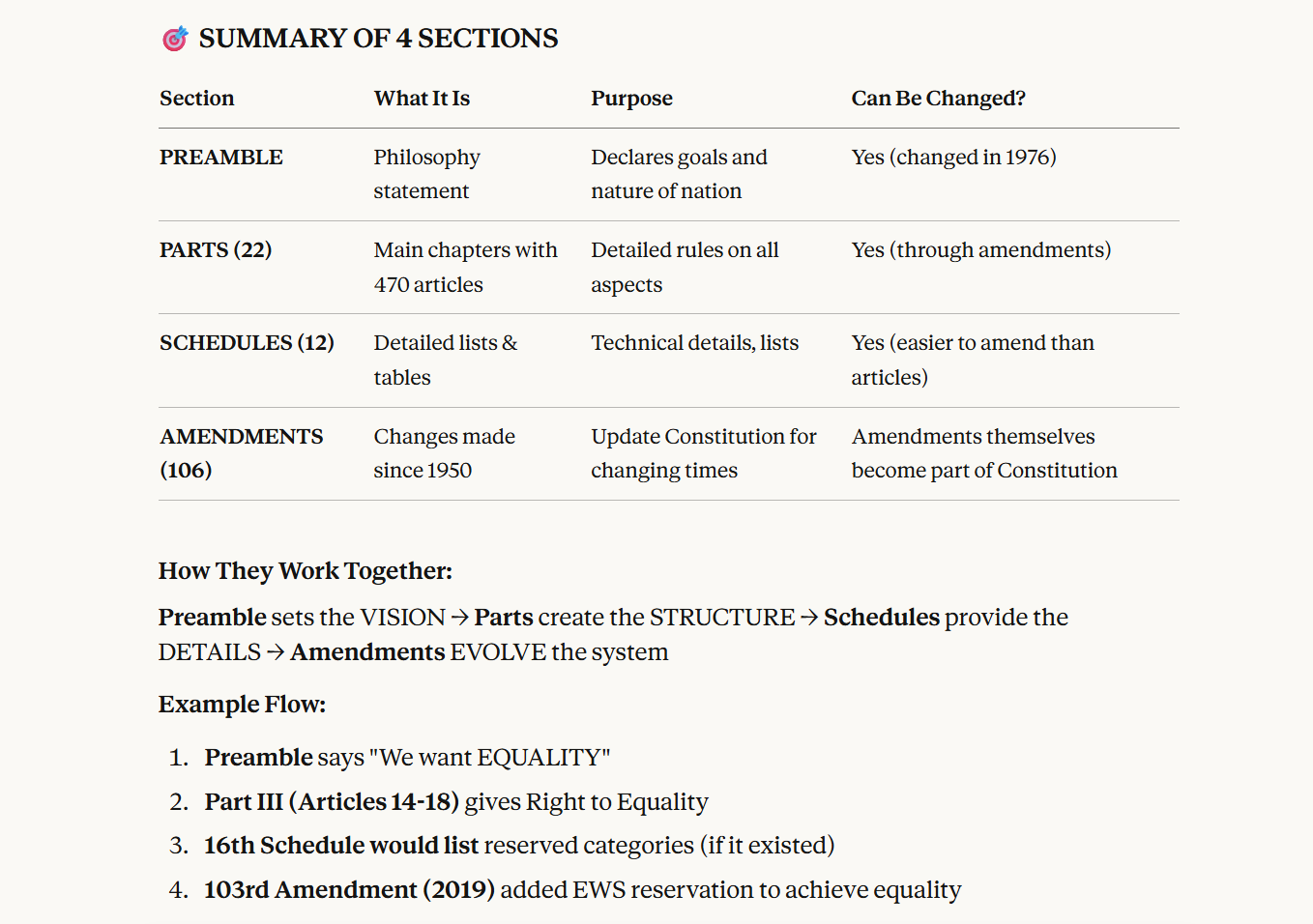The width and height of the screenshot is (1313, 924).
Task: Click the "Declares goals and nature of nation" cell
Action: [x=679, y=174]
